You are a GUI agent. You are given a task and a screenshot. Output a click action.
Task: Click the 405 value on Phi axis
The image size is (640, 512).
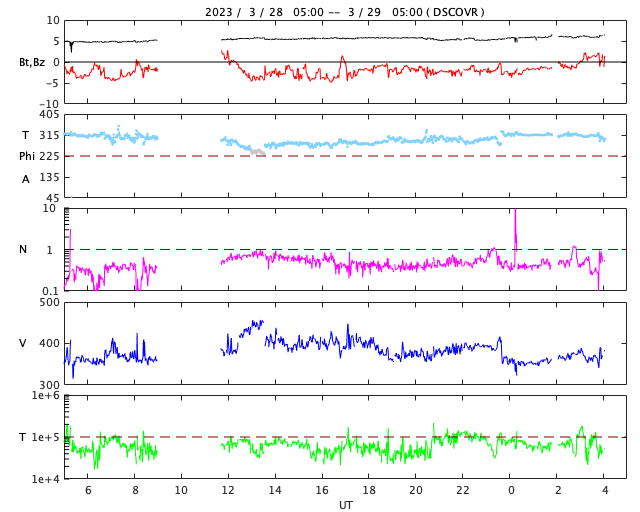[x=48, y=115]
